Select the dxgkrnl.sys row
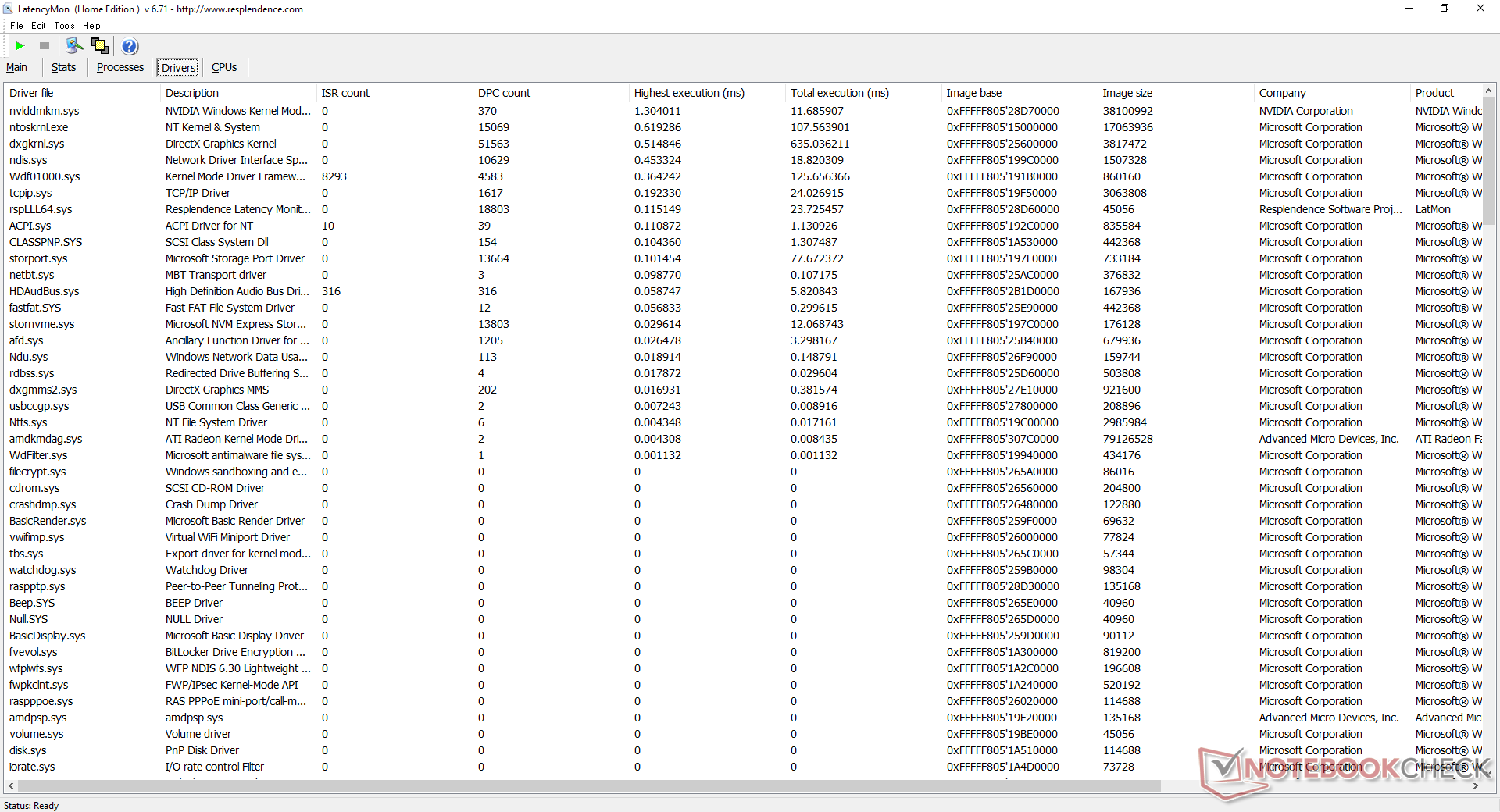The image size is (1500, 812). 744,144
